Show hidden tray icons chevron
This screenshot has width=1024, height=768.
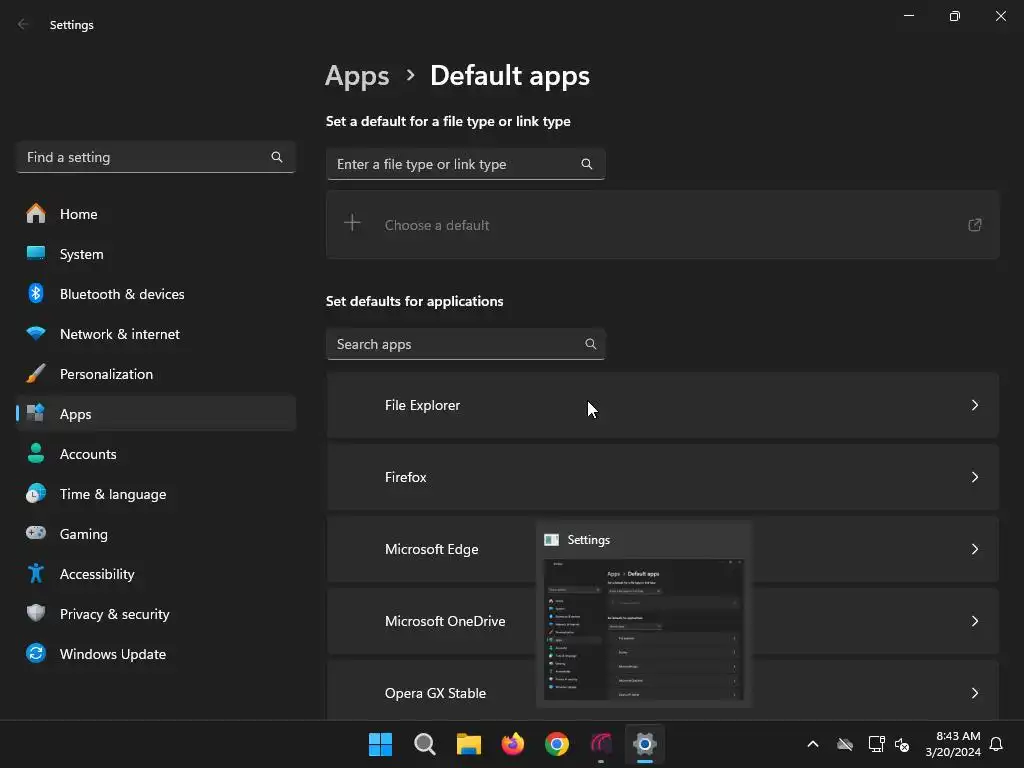(813, 744)
